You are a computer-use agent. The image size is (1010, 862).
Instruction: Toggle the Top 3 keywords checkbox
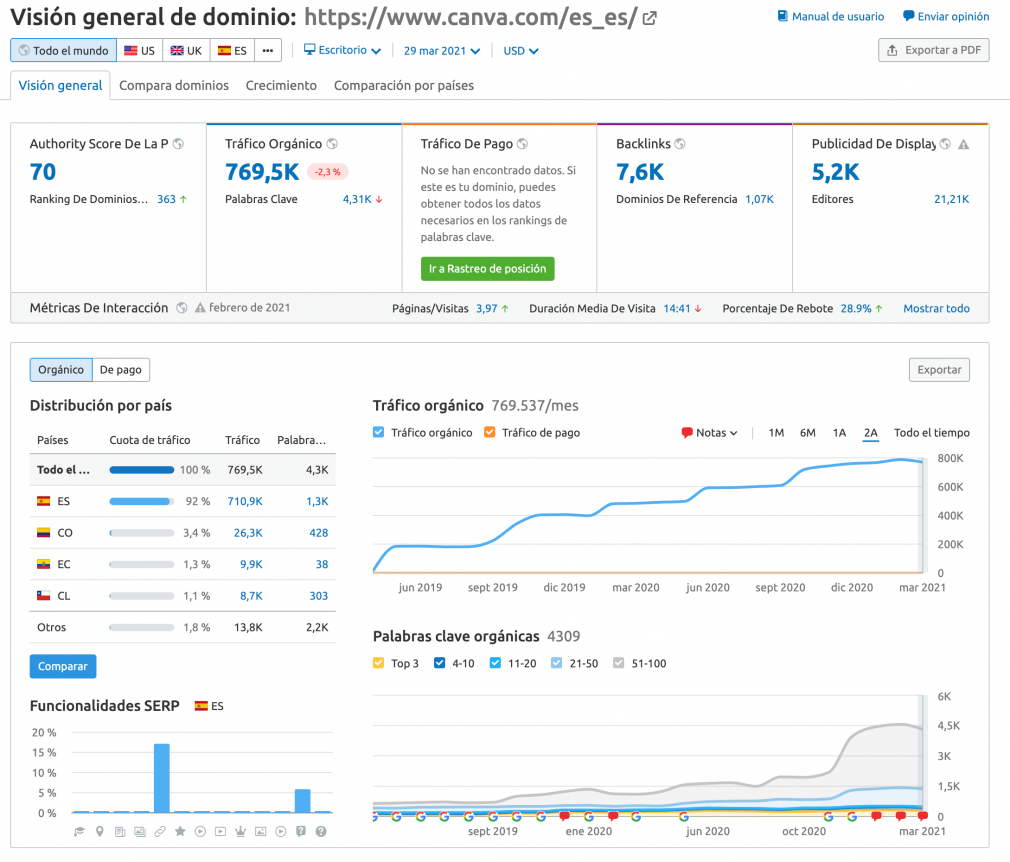tap(379, 663)
